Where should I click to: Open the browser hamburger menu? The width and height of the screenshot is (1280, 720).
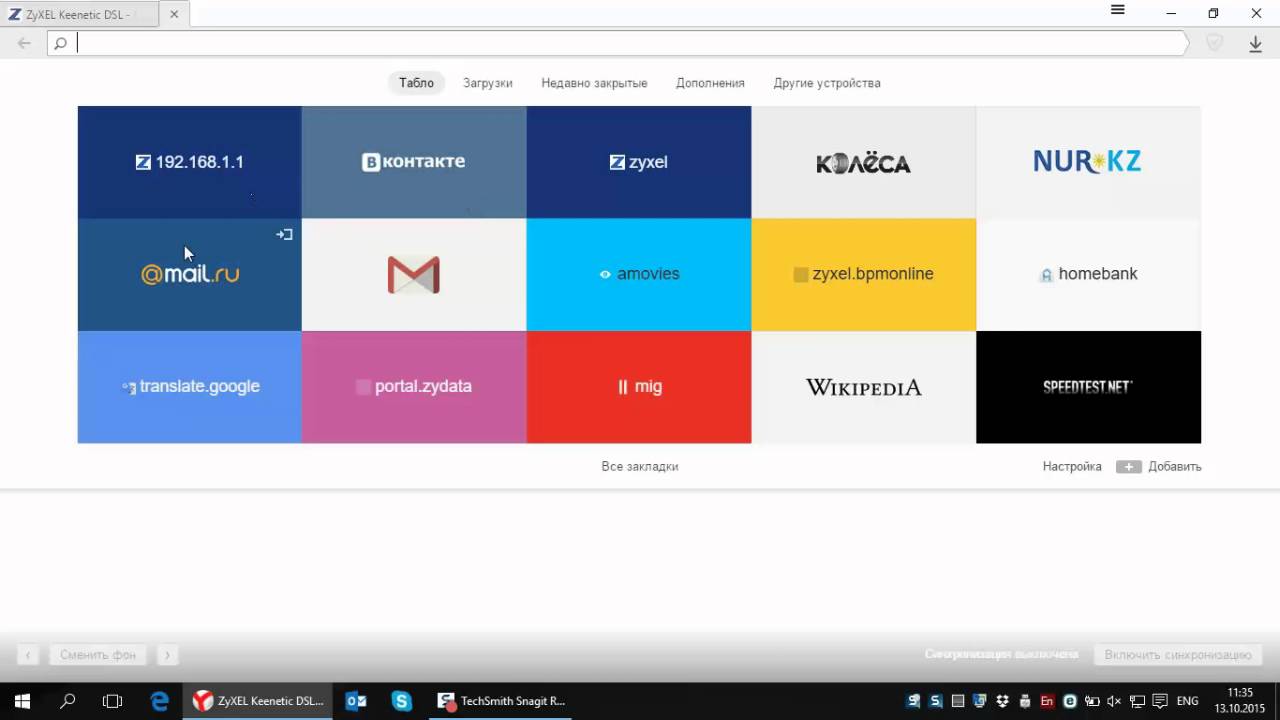tap(1118, 11)
